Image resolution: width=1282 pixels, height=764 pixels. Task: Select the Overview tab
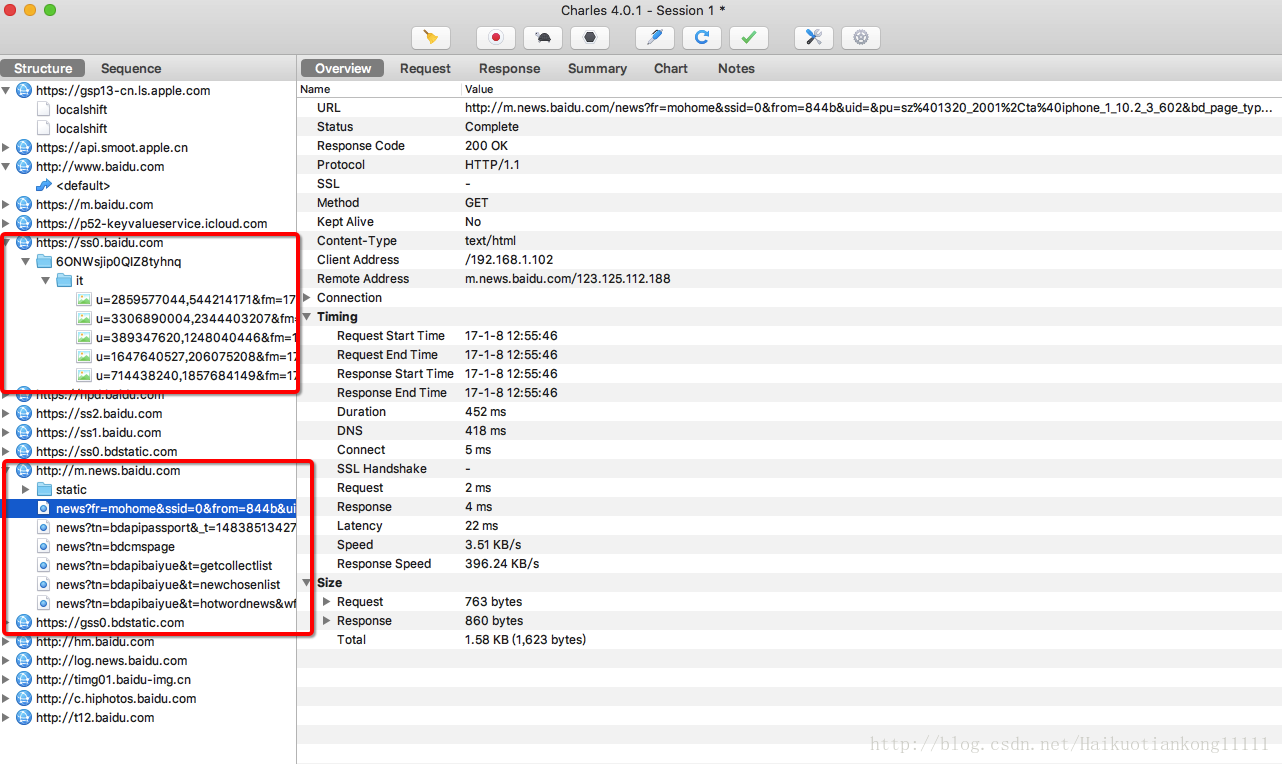[343, 68]
